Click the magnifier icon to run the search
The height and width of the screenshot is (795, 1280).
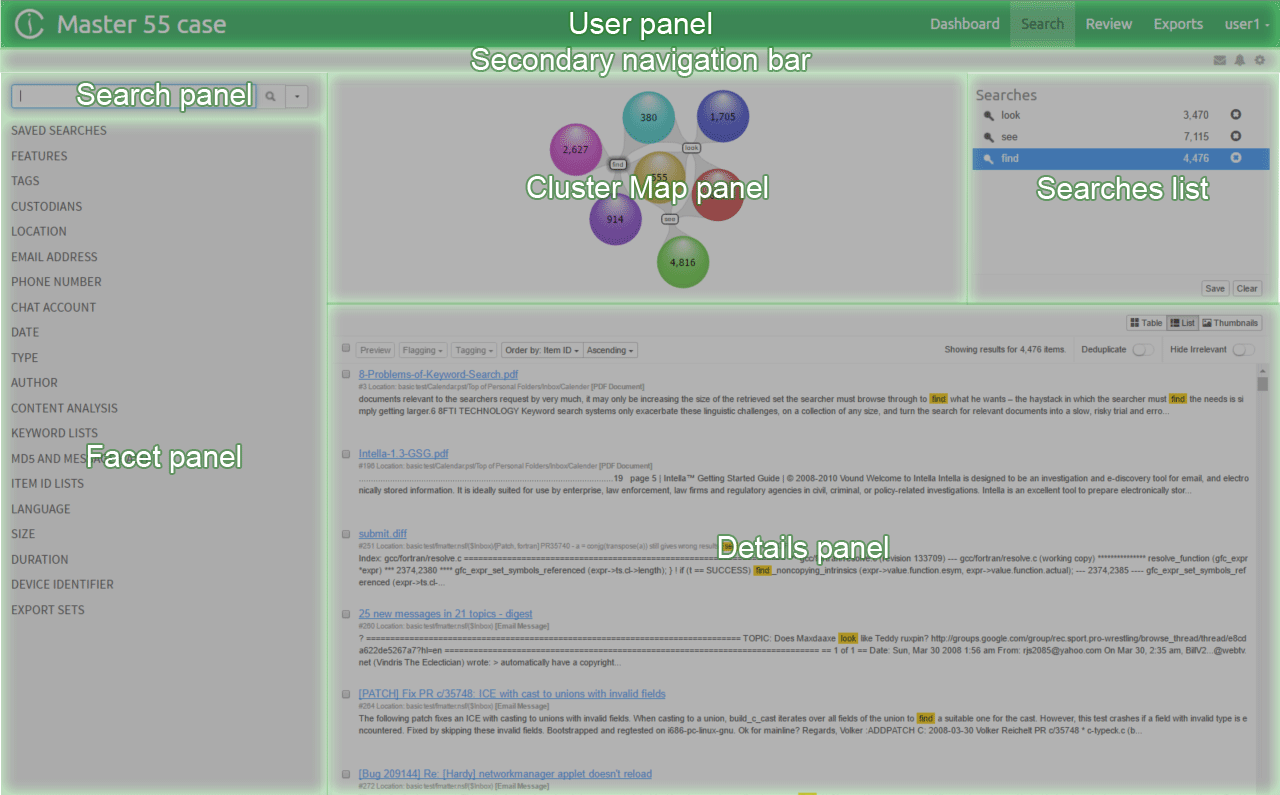pyautogui.click(x=270, y=95)
